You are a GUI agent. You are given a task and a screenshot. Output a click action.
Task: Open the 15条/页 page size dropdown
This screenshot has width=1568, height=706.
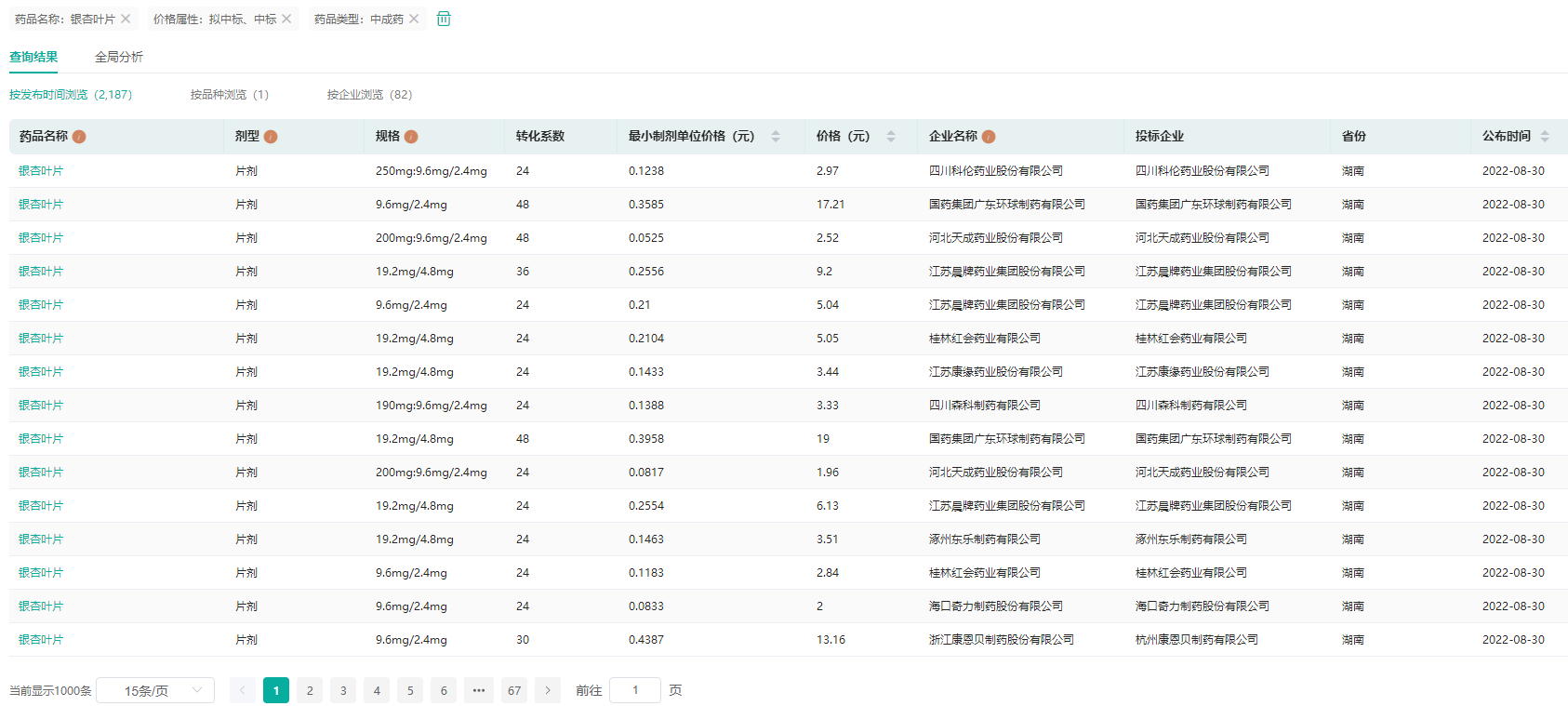pos(155,690)
